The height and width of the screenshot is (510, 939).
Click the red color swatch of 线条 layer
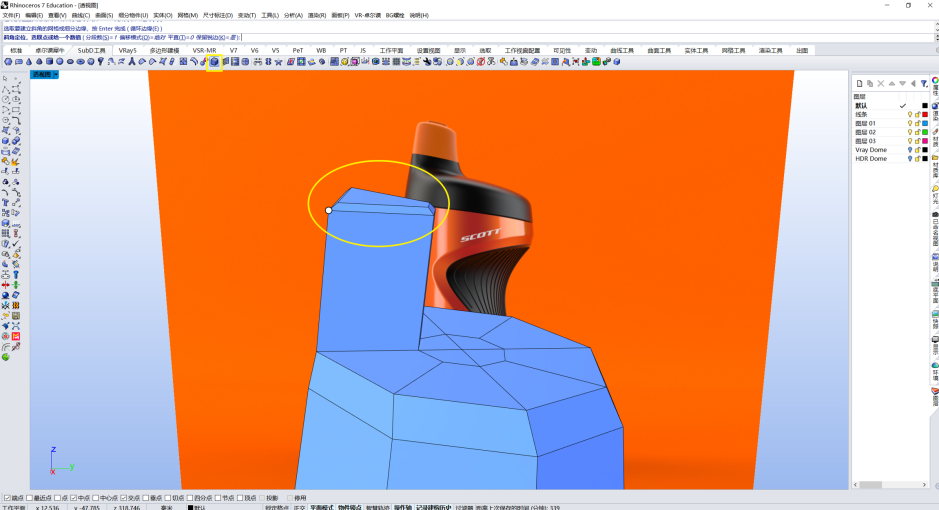tap(925, 114)
